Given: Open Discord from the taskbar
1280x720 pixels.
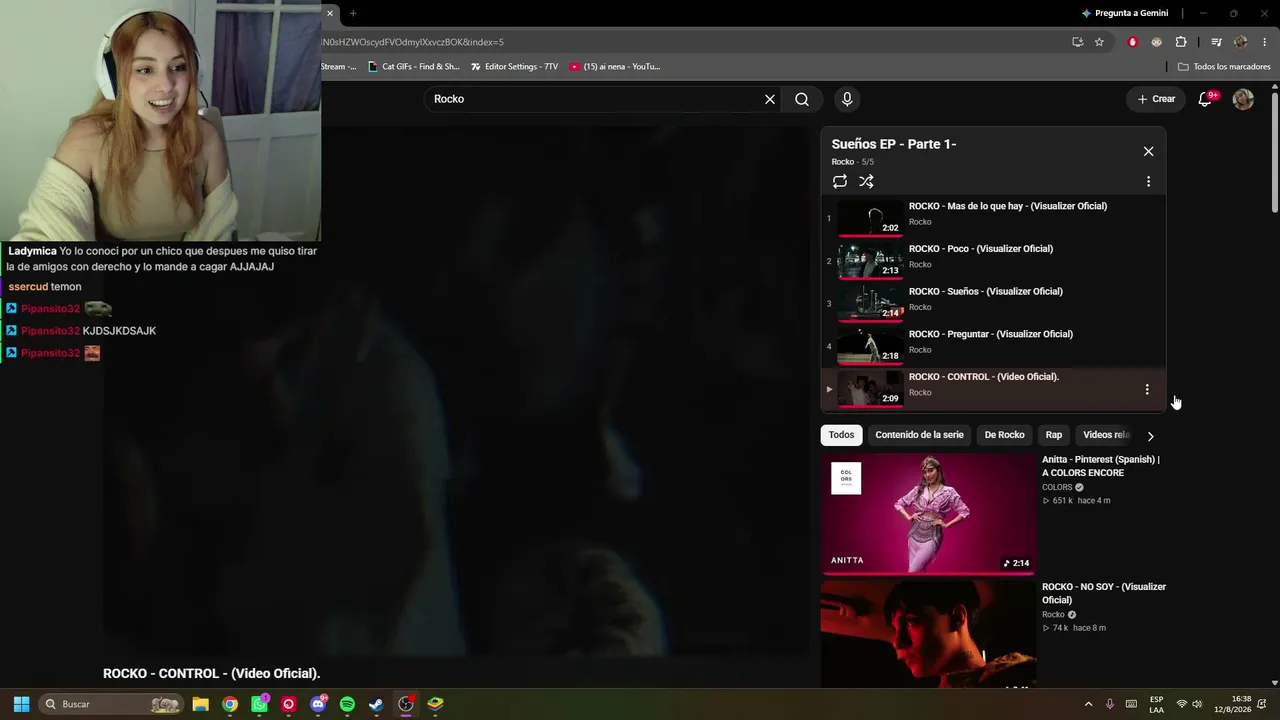Looking at the screenshot, I should tap(318, 704).
